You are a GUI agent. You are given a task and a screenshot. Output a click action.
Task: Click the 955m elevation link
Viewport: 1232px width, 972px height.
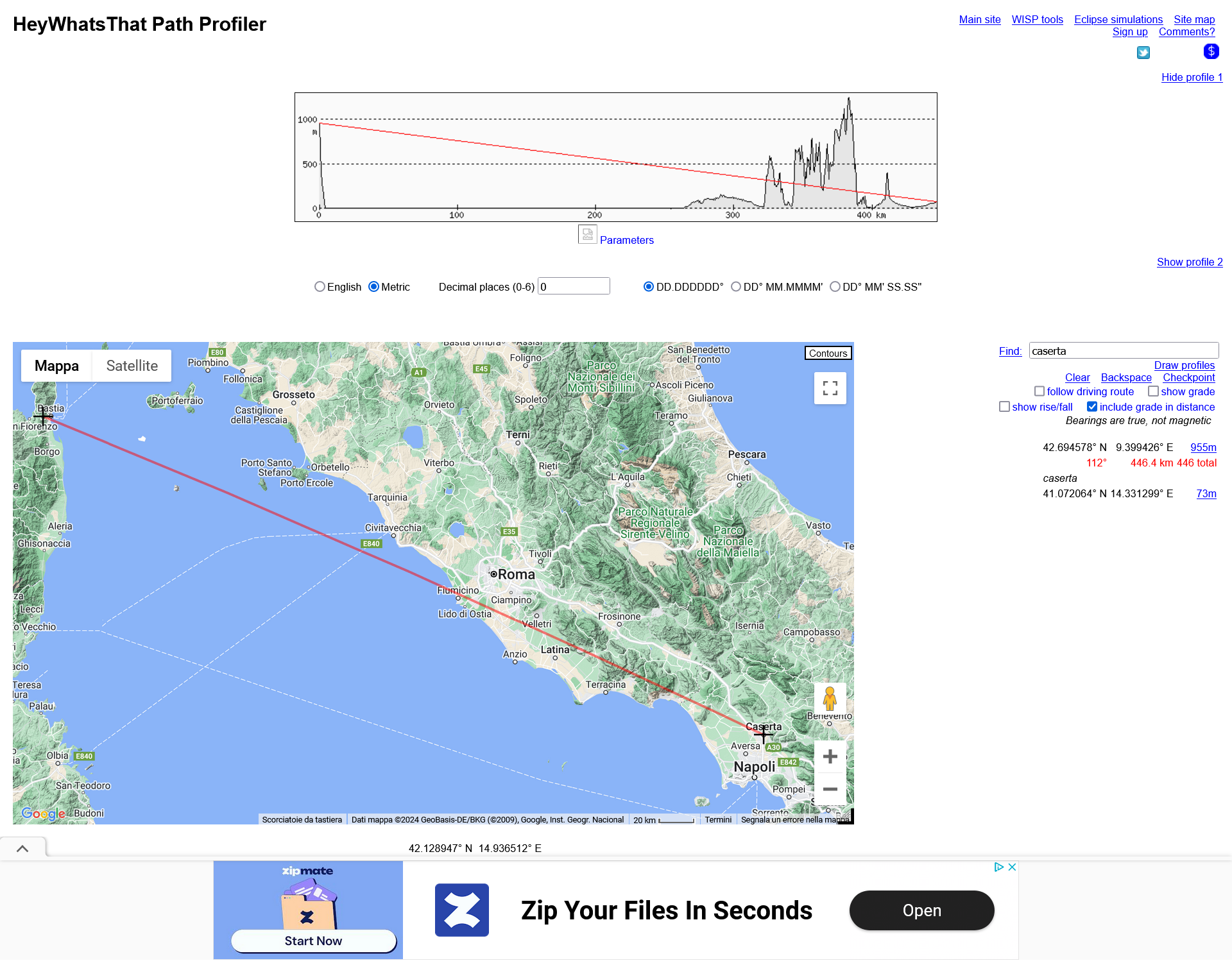coord(1203,448)
